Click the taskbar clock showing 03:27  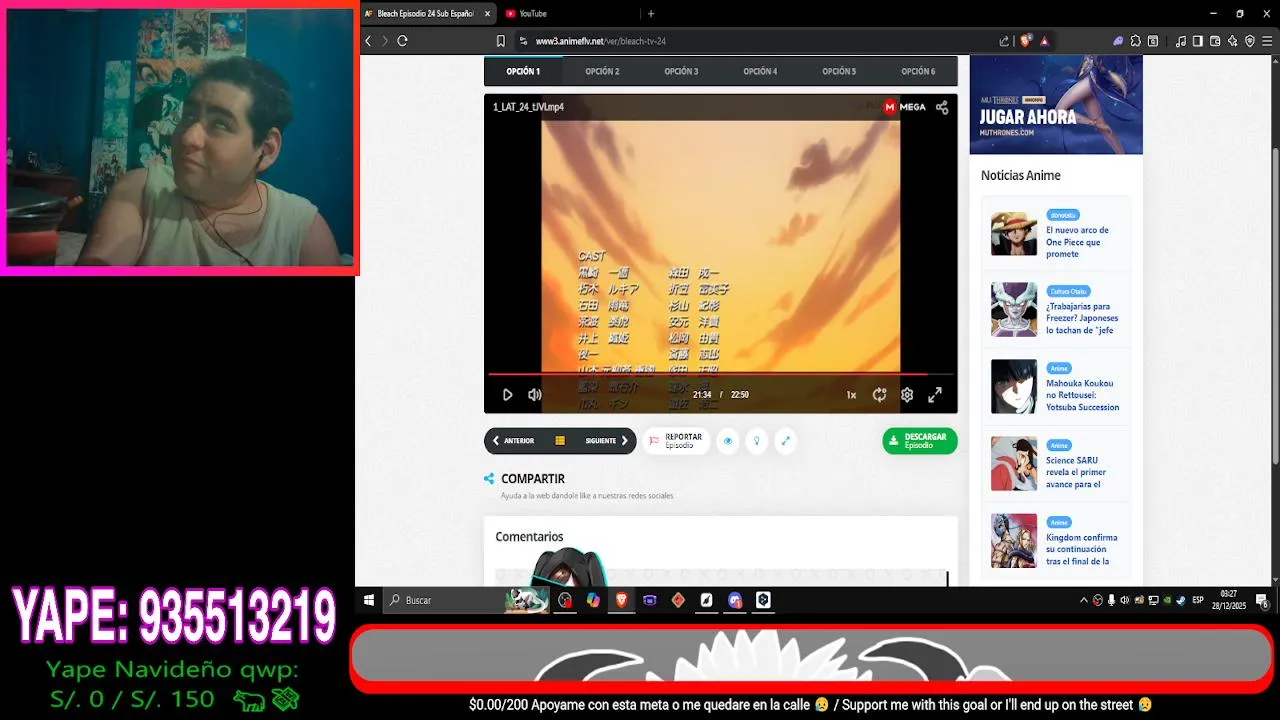(1229, 600)
